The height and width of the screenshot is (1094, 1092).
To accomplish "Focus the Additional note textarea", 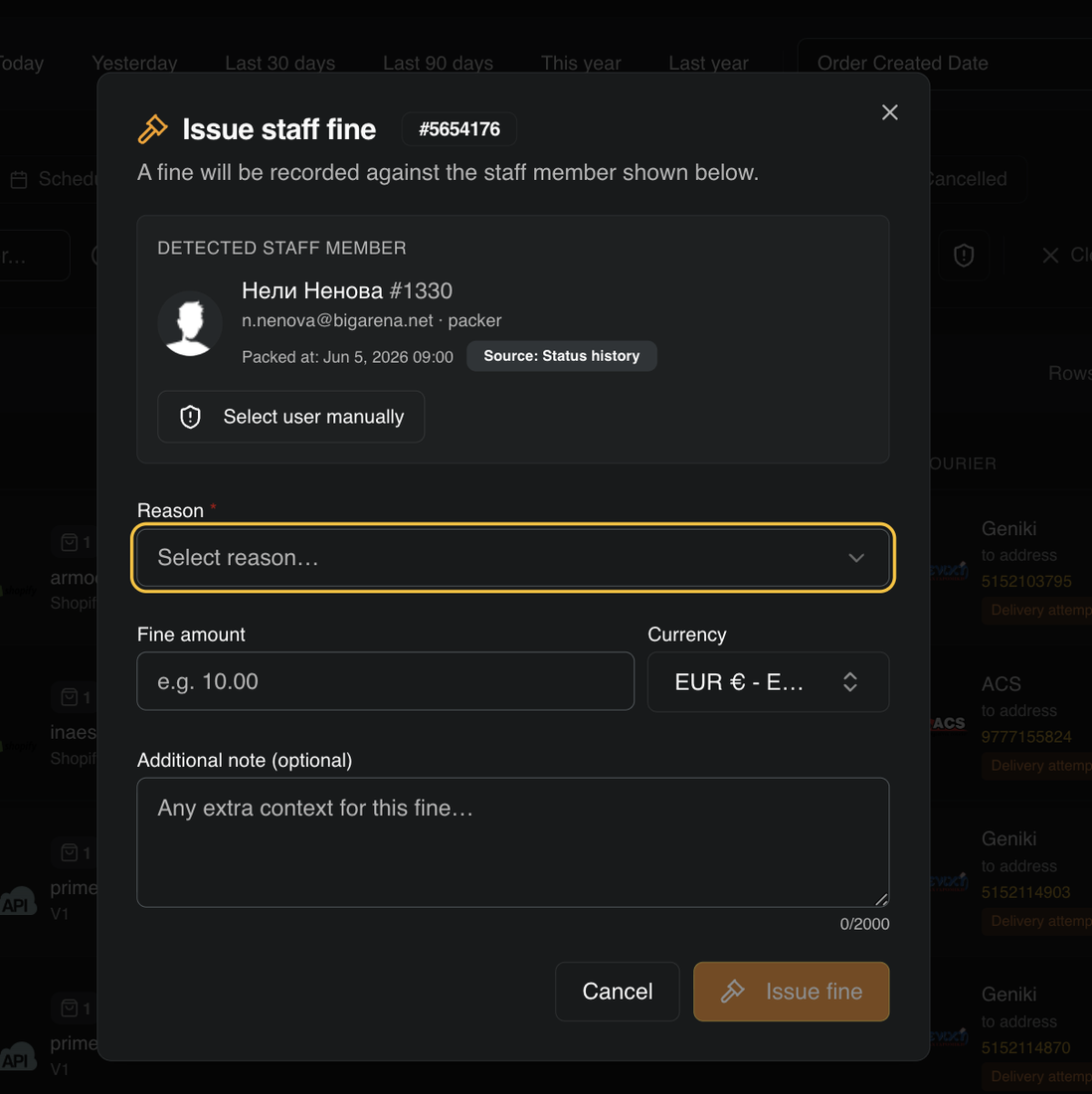I will coord(513,842).
